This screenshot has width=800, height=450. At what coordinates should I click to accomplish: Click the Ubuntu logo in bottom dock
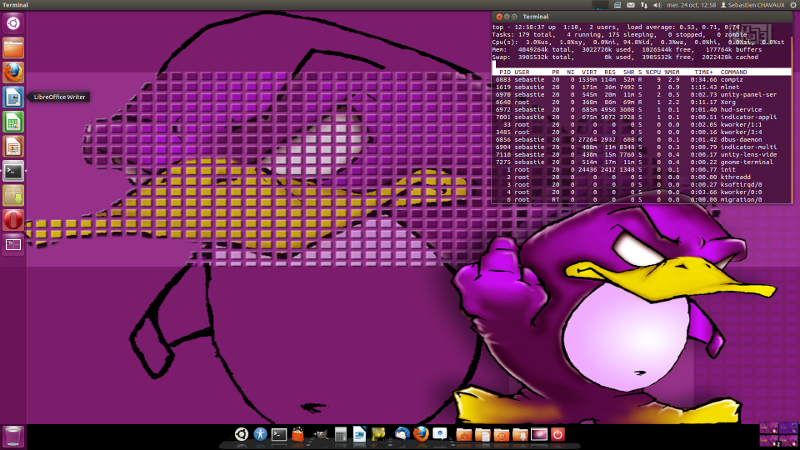[x=241, y=434]
